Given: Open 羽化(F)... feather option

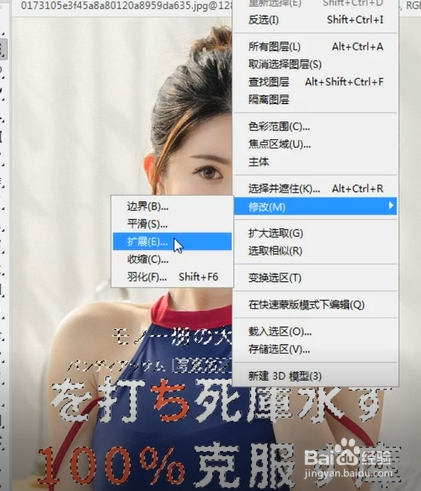Looking at the screenshot, I should (172, 277).
